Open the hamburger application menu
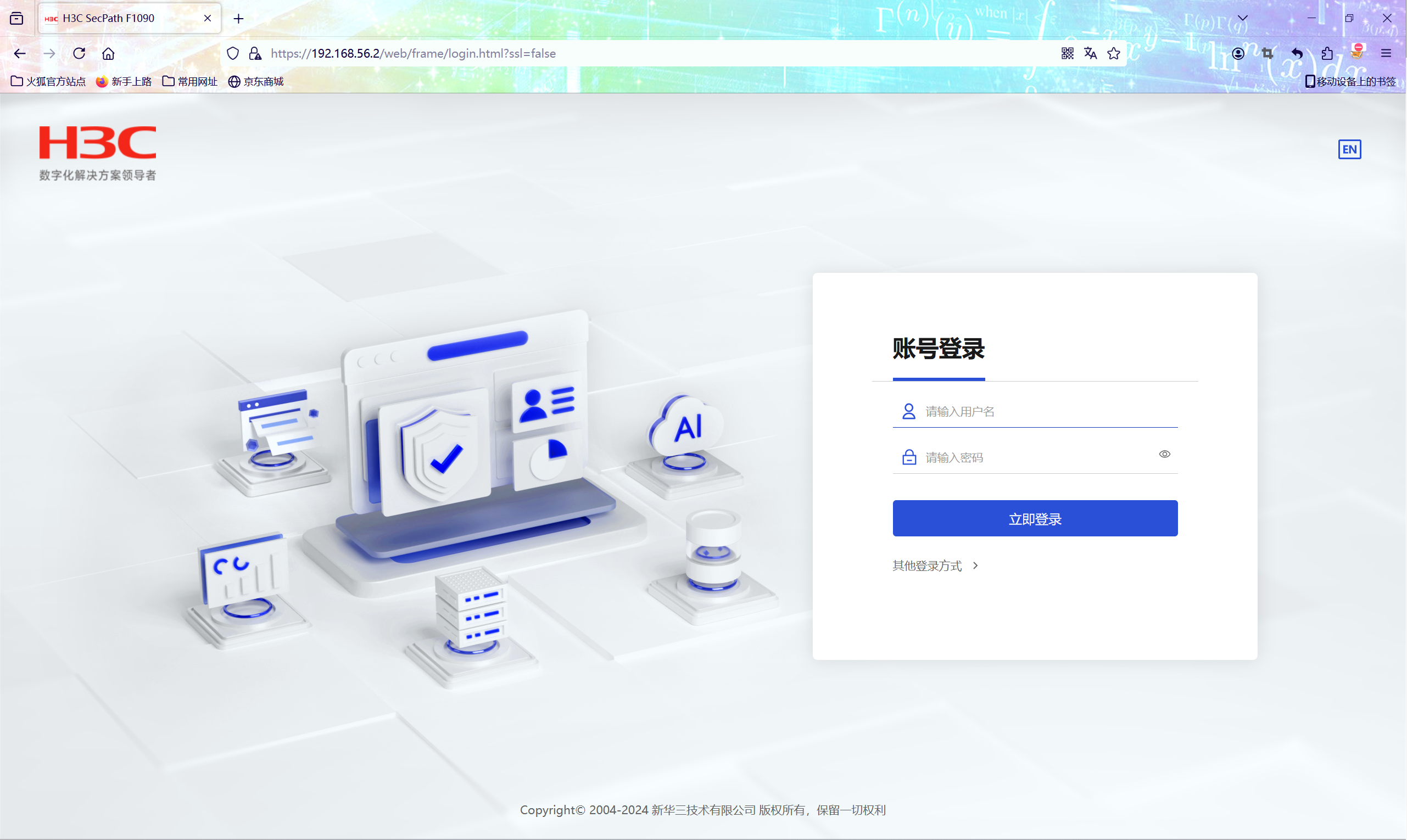This screenshot has width=1407, height=840. pos(1386,53)
